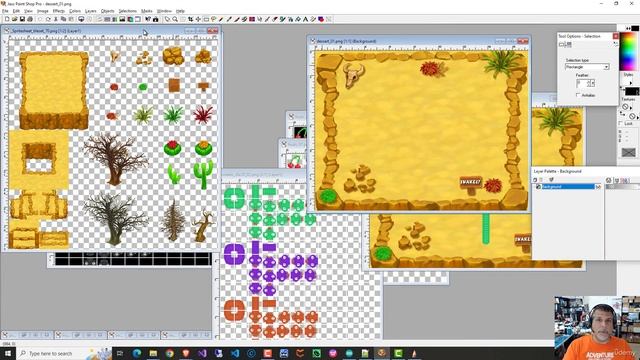This screenshot has height=360, width=640.
Task: Expand the Styles swatch arrow
Action: (x=631, y=83)
